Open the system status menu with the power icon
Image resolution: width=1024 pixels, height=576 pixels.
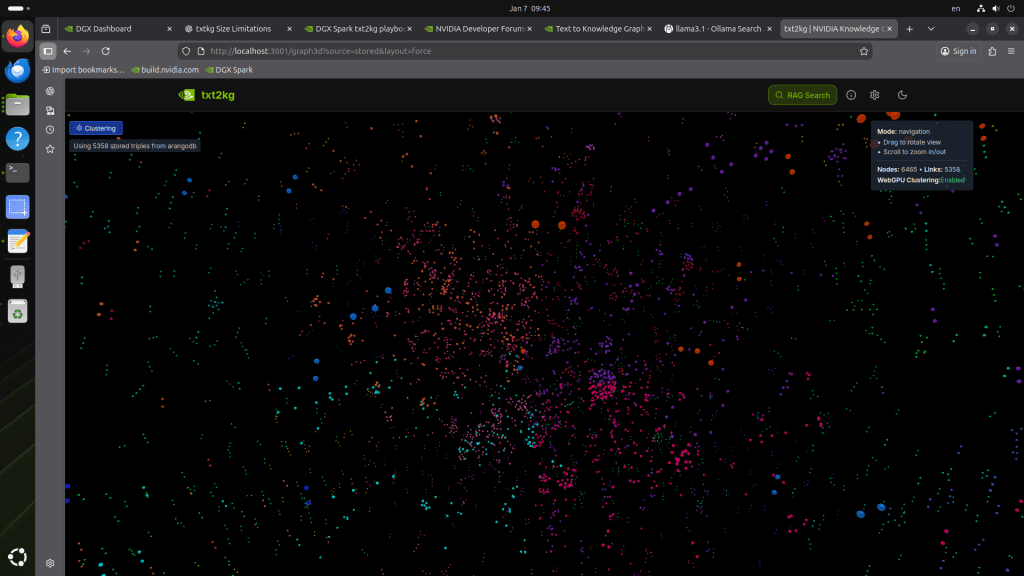pos(1009,8)
